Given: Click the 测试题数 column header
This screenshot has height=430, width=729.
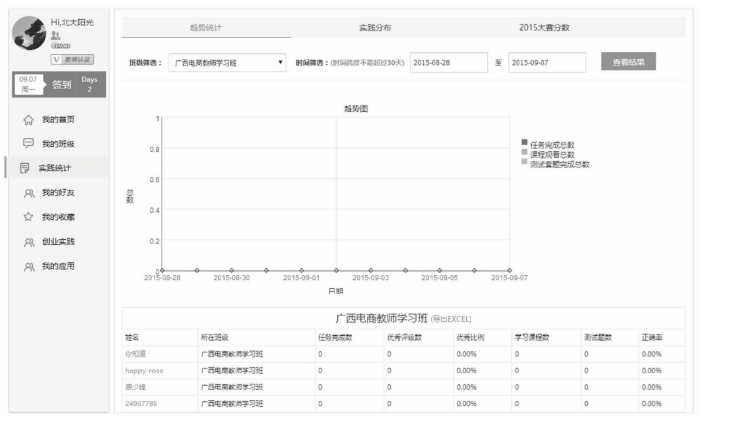Looking at the screenshot, I should click(x=598, y=337).
